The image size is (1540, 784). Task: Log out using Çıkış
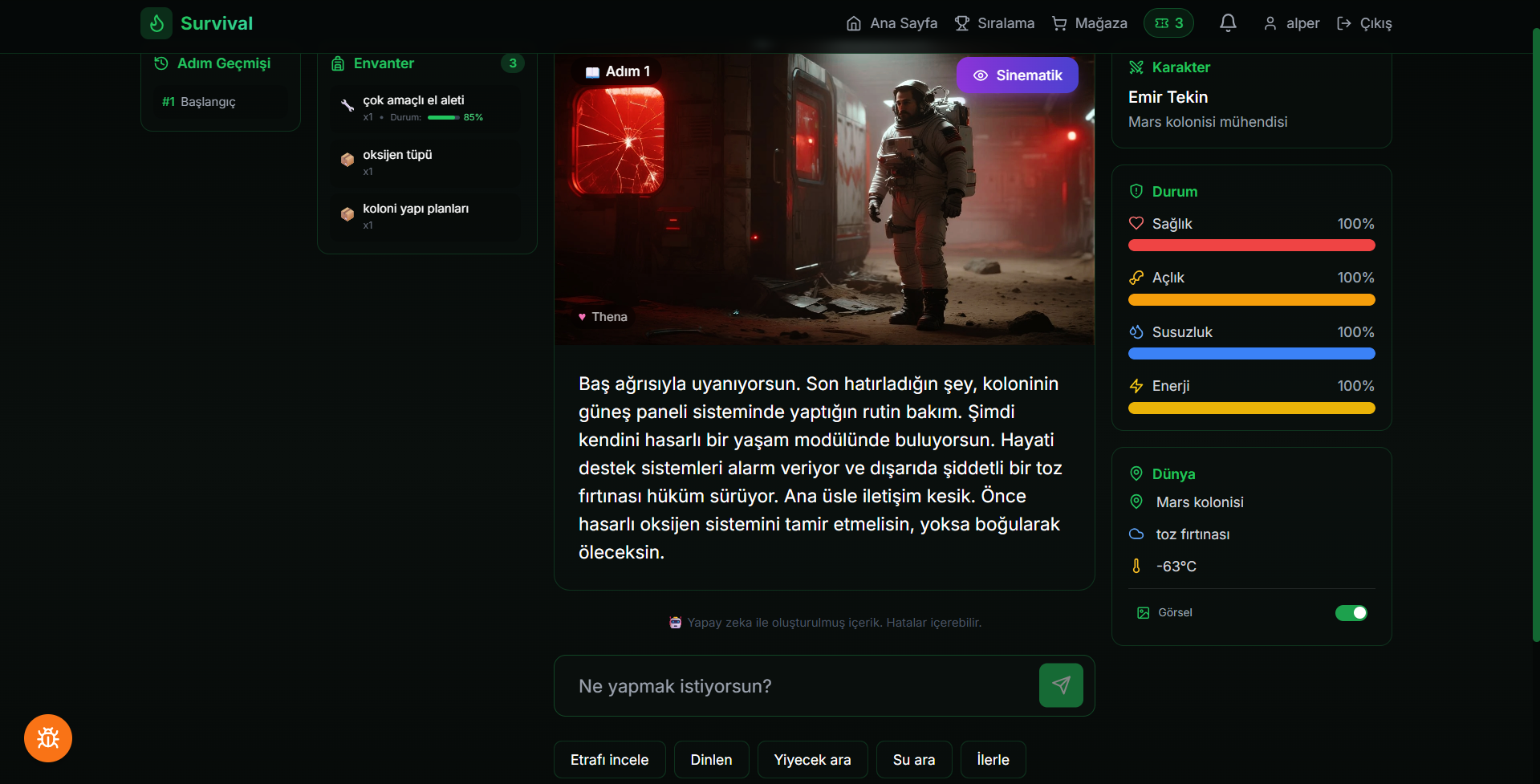[1364, 23]
